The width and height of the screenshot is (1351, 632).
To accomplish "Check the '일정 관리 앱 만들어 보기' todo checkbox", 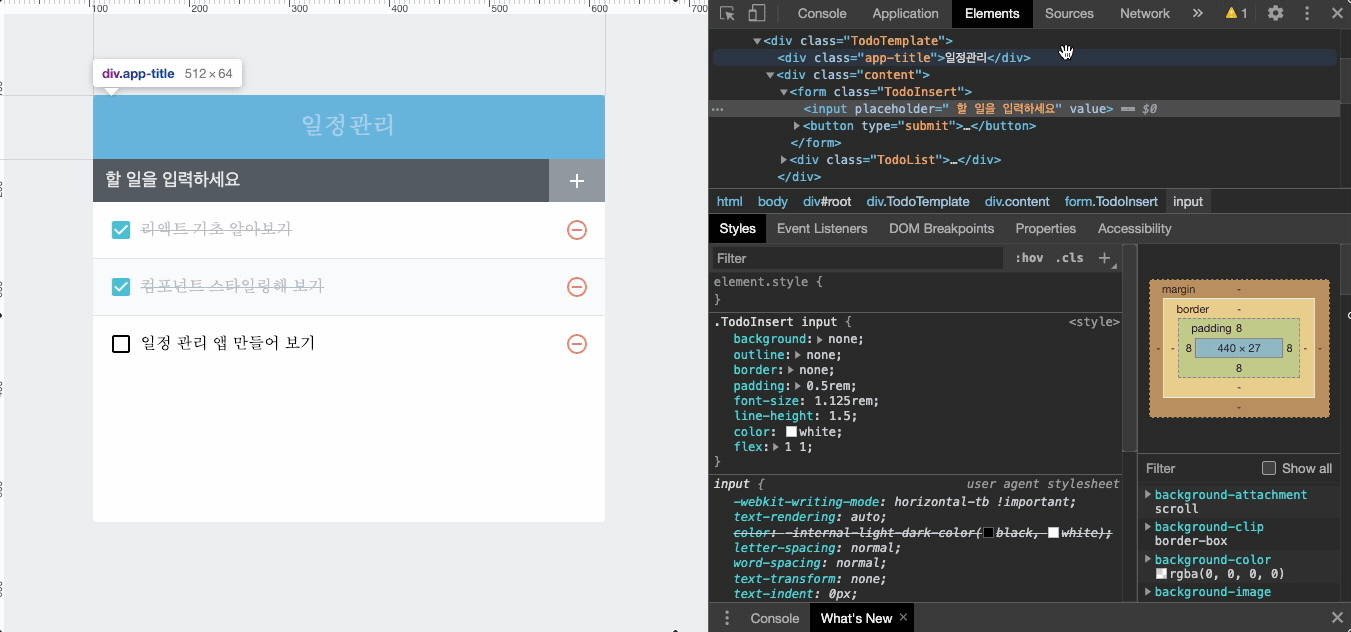I will pos(120,343).
